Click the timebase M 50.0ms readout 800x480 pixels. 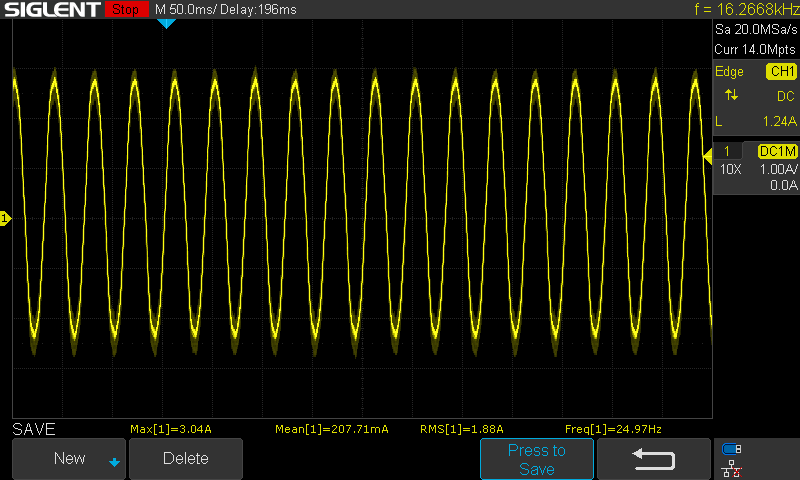tap(186, 9)
